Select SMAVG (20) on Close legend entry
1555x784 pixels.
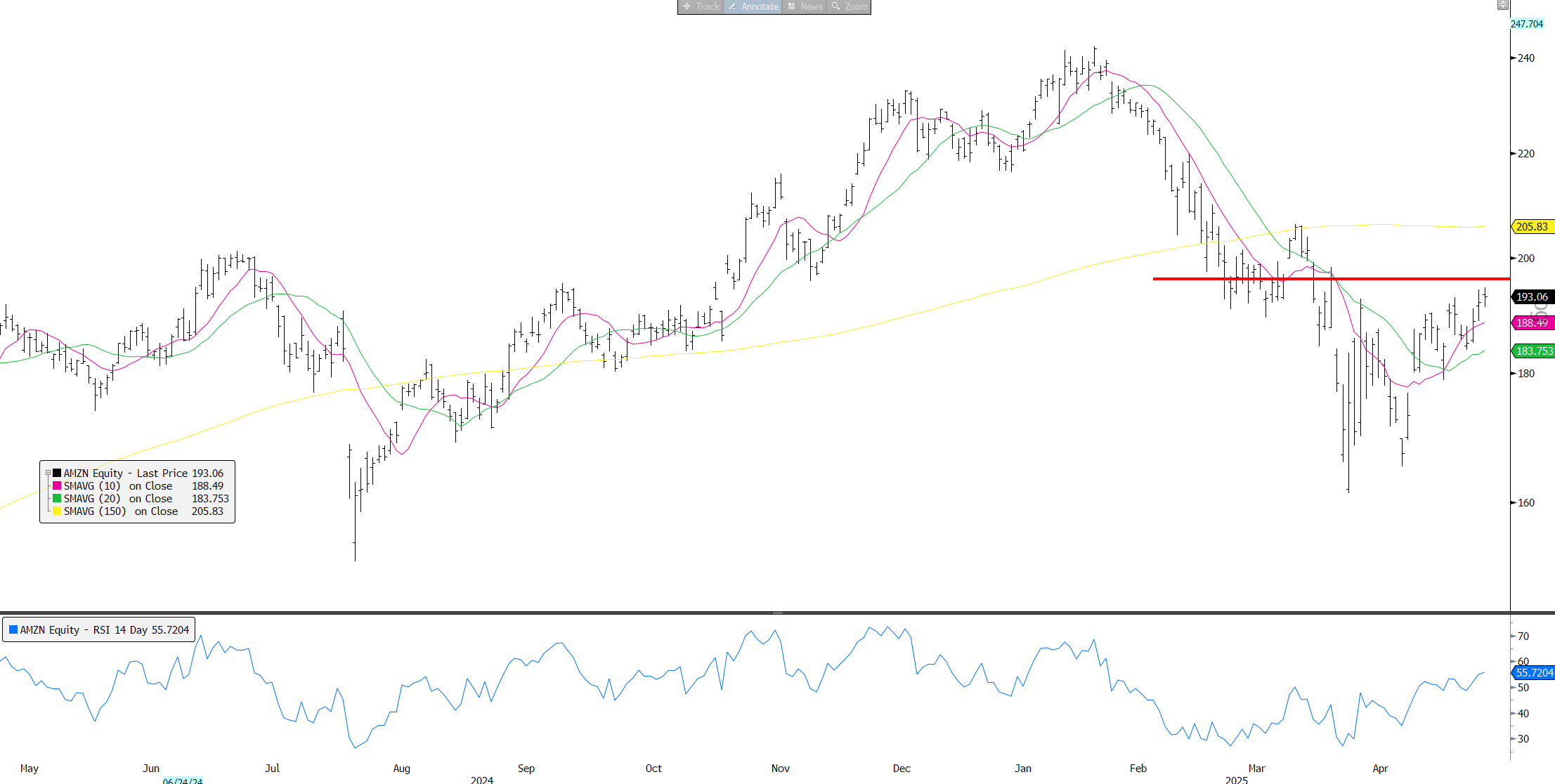[118, 499]
